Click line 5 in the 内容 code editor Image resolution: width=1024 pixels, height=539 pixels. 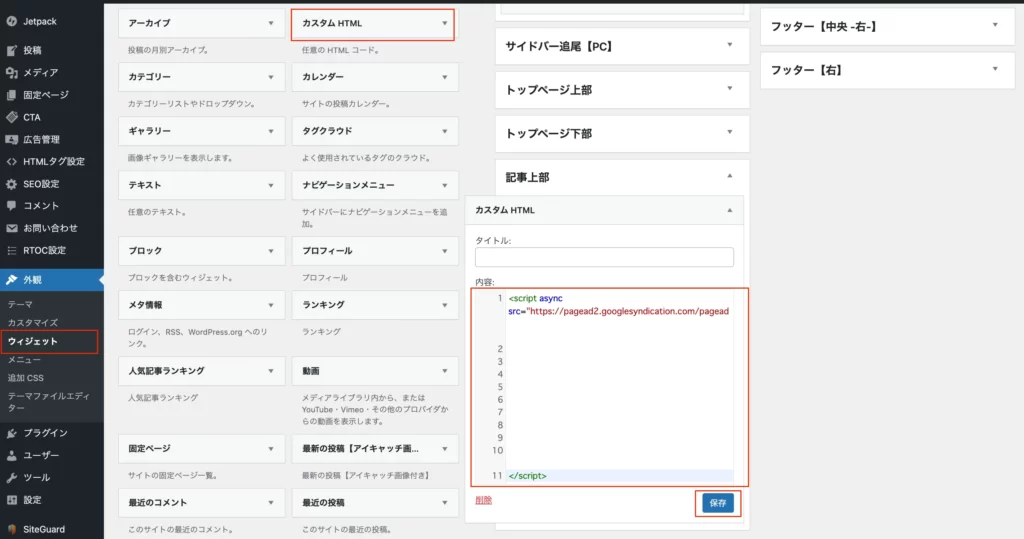[618, 387]
